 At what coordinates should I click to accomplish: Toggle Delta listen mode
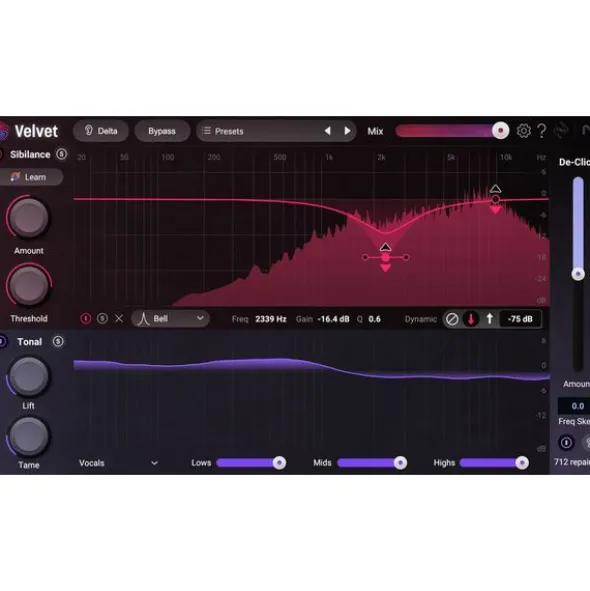pyautogui.click(x=101, y=131)
